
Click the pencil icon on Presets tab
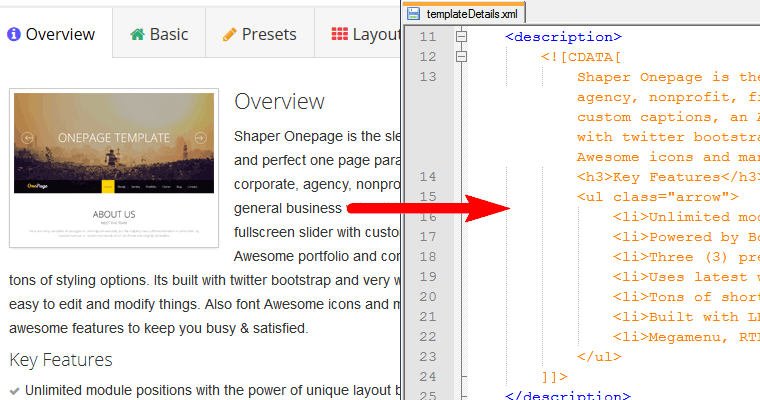pos(229,34)
